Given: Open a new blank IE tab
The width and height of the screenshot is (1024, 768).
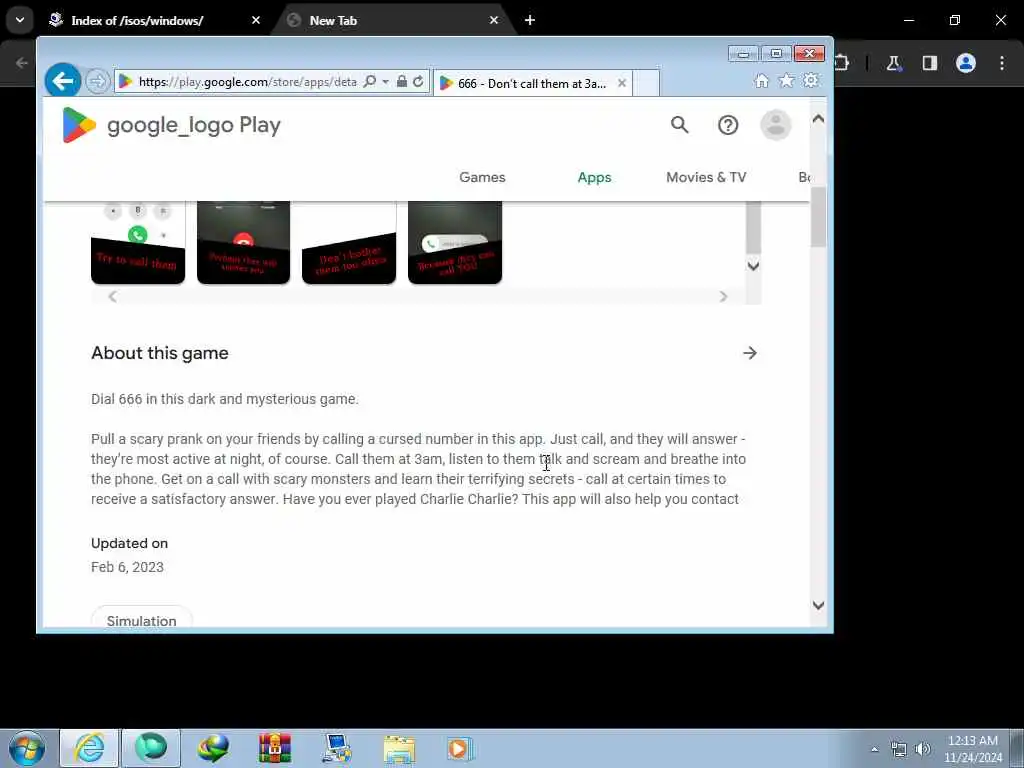Looking at the screenshot, I should 646,83.
